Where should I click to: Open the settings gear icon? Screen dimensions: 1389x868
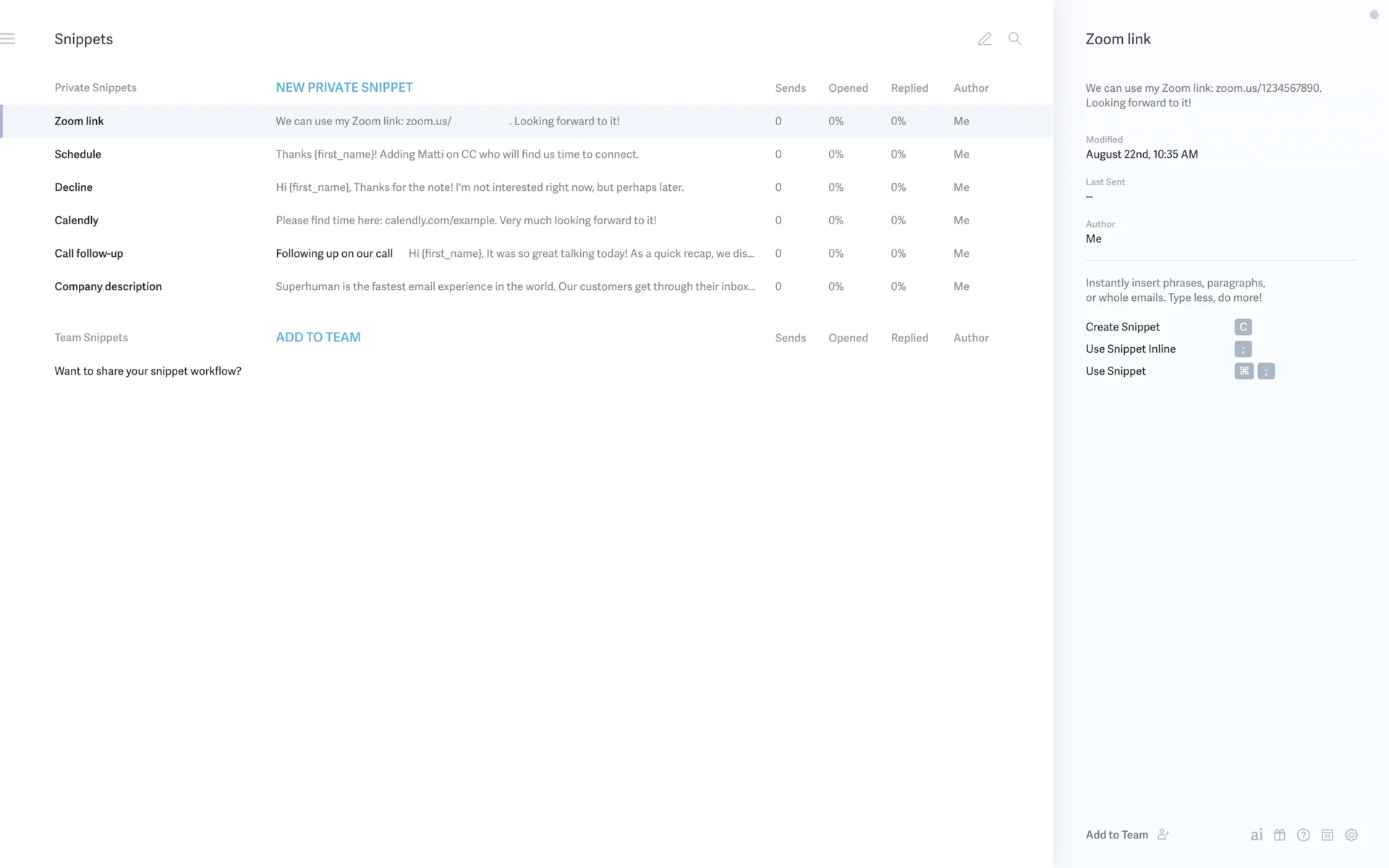tap(1351, 835)
